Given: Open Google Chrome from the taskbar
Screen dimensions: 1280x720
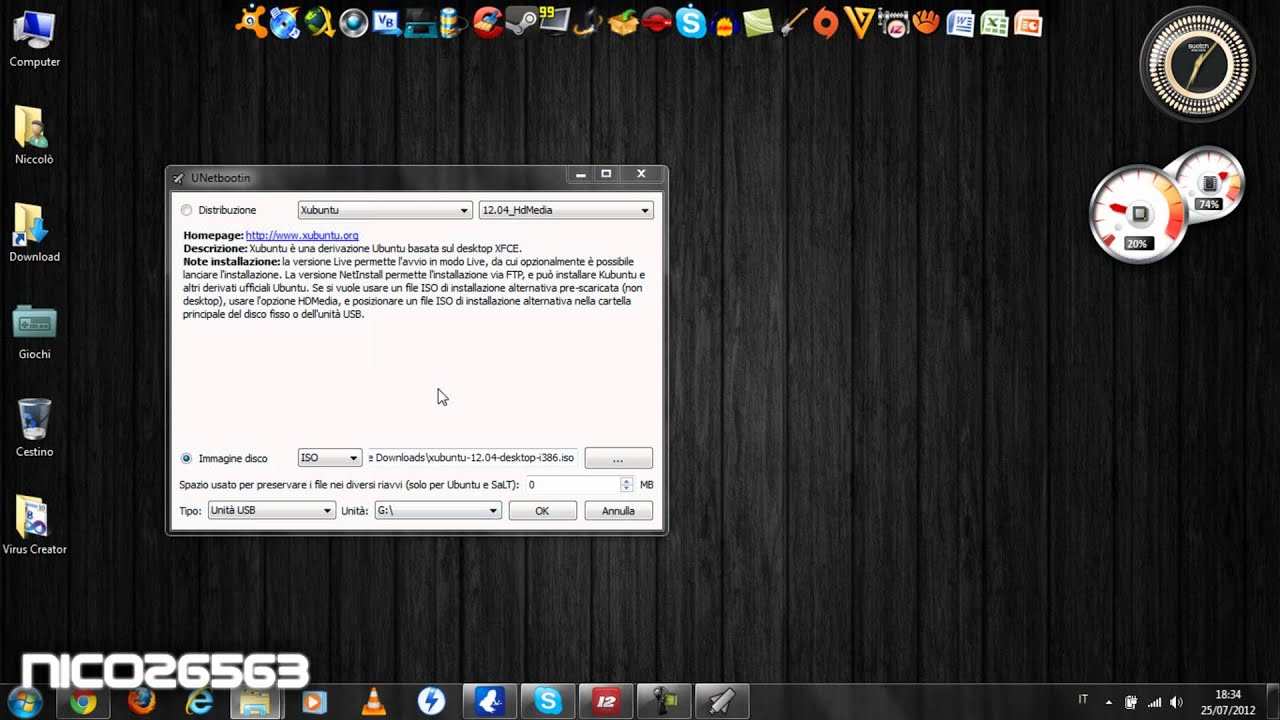Looking at the screenshot, I should point(83,702).
